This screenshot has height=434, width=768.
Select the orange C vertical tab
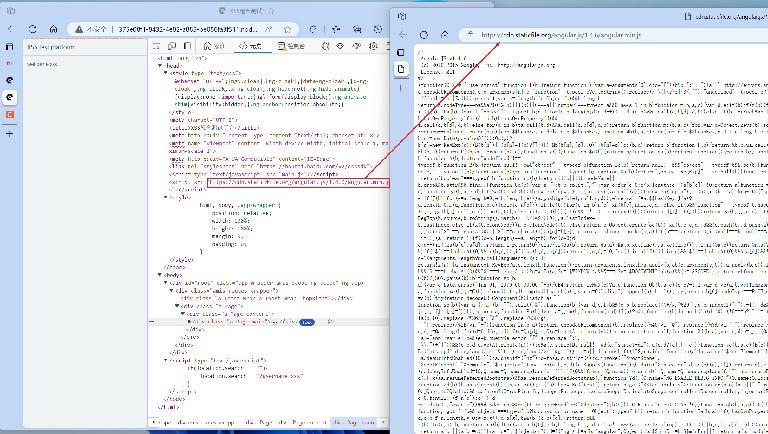pos(9,115)
